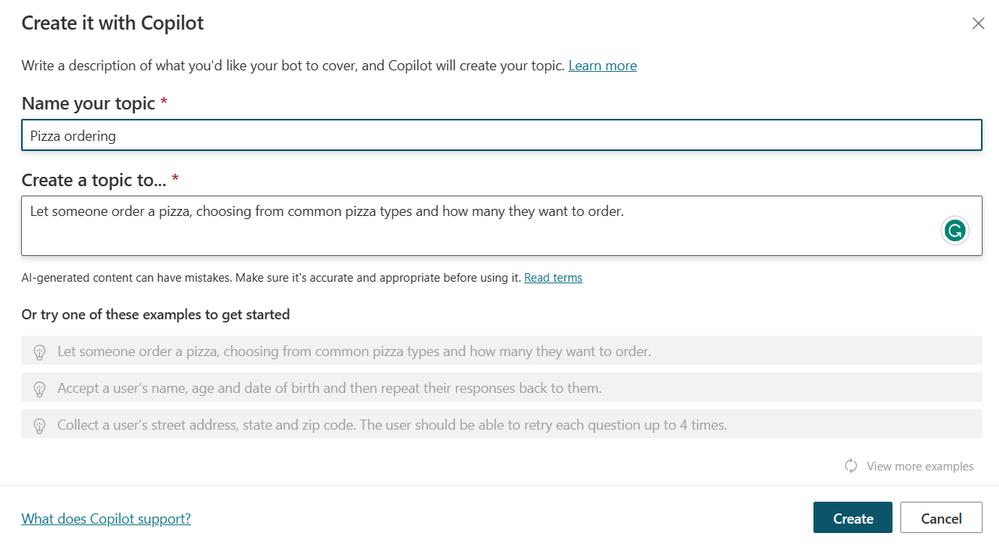Open the Read terms link

pyautogui.click(x=553, y=278)
